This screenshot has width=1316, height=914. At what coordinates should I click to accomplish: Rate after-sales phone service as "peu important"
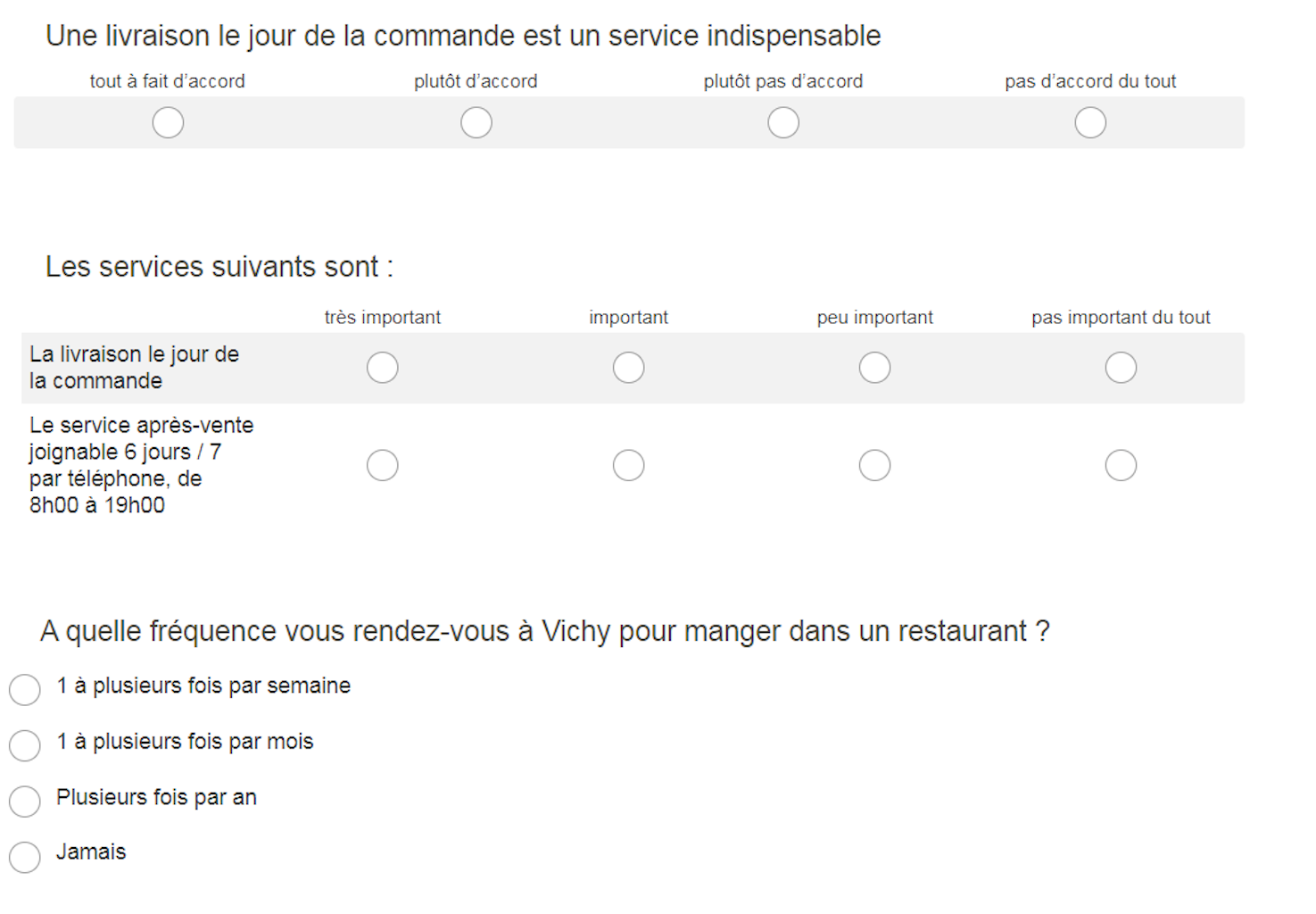point(874,464)
